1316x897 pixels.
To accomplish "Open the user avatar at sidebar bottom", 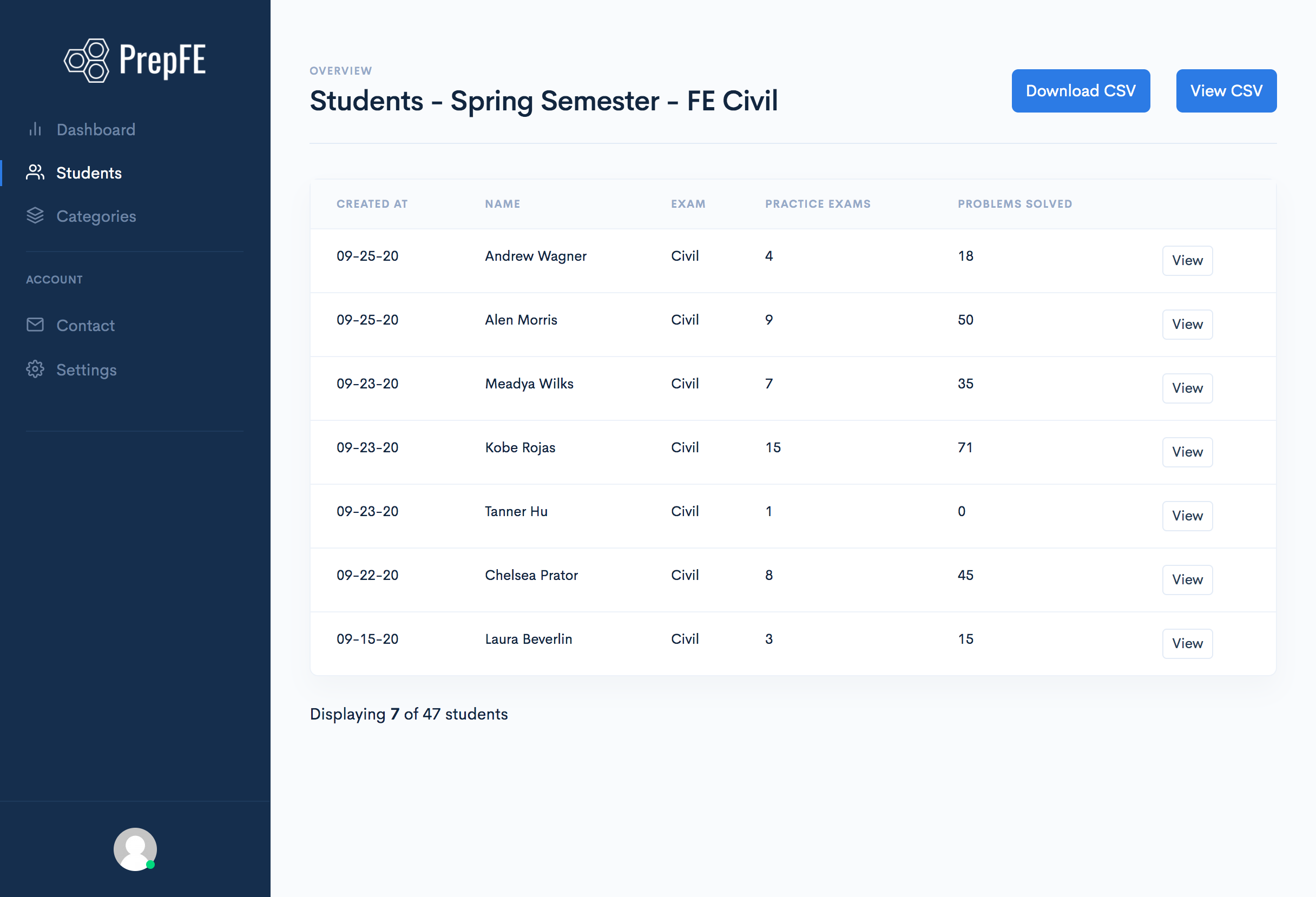I will [x=135, y=849].
